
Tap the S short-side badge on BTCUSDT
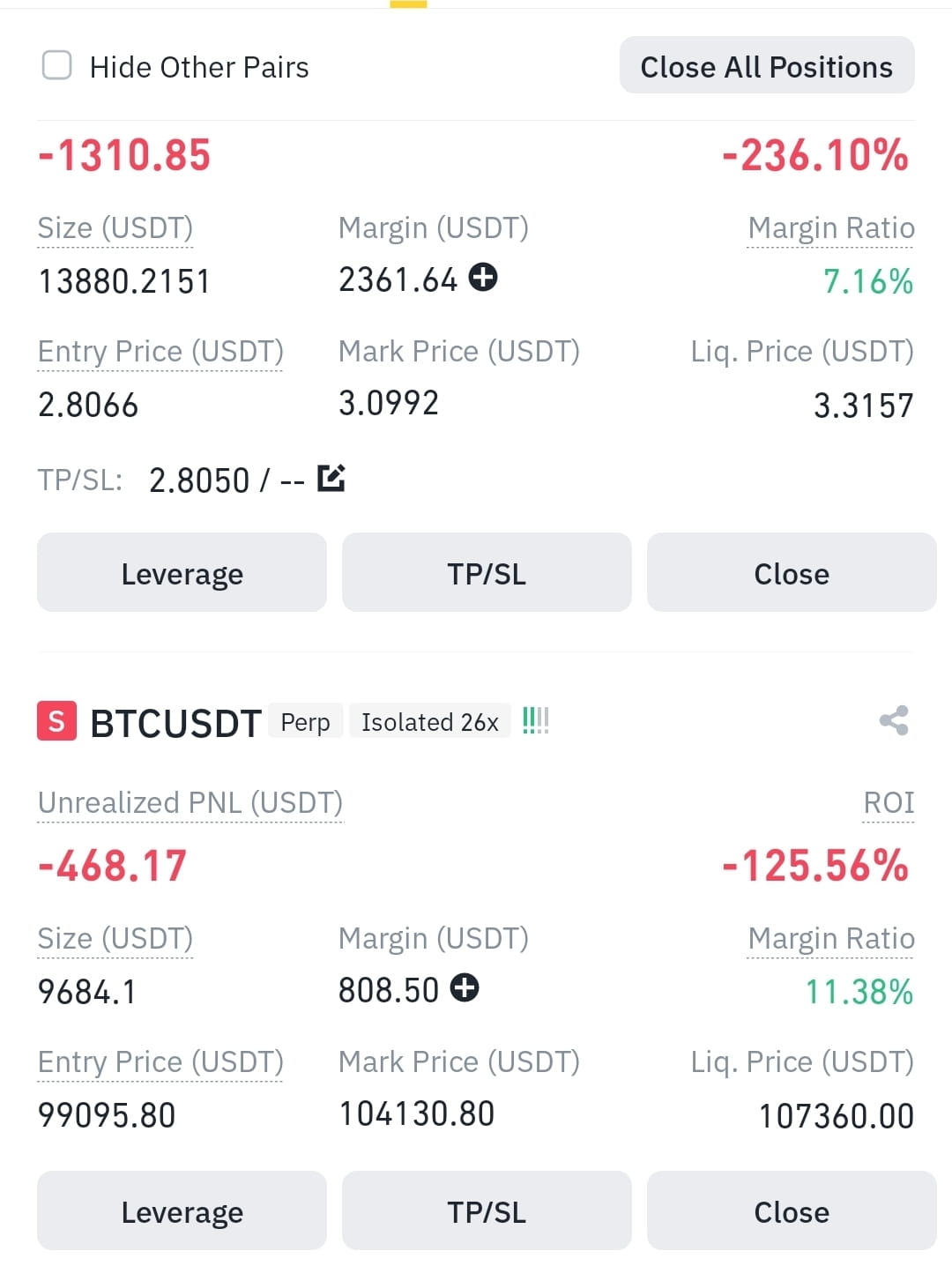pyautogui.click(x=56, y=722)
